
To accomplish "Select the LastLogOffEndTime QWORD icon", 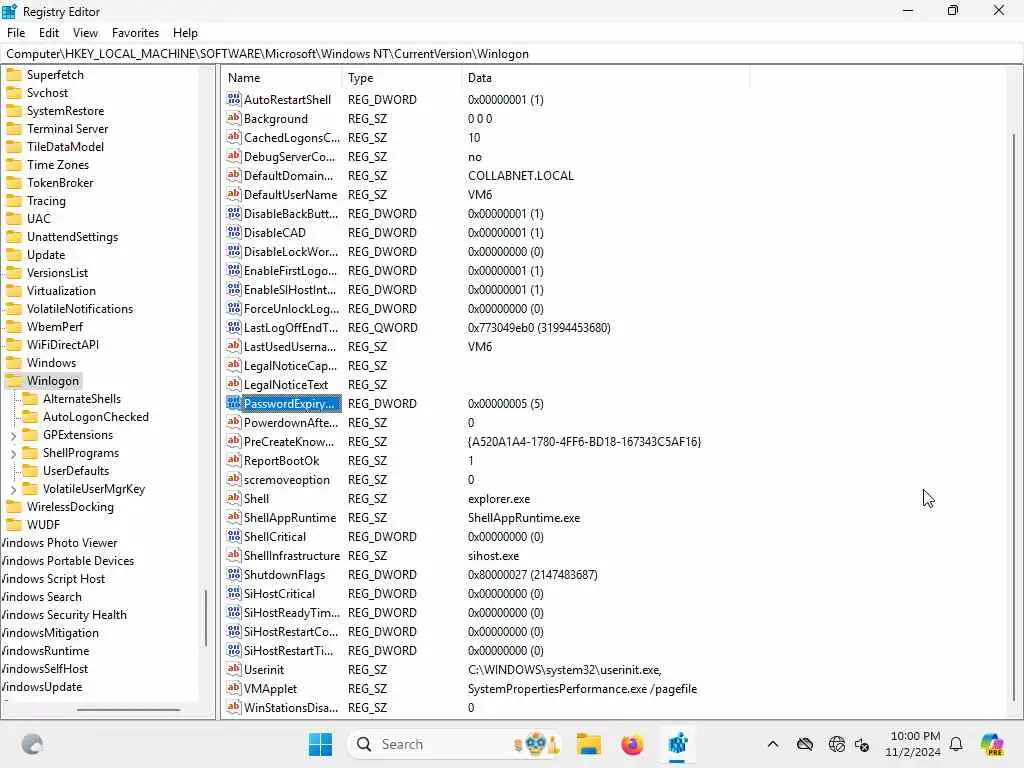I will pyautogui.click(x=234, y=327).
